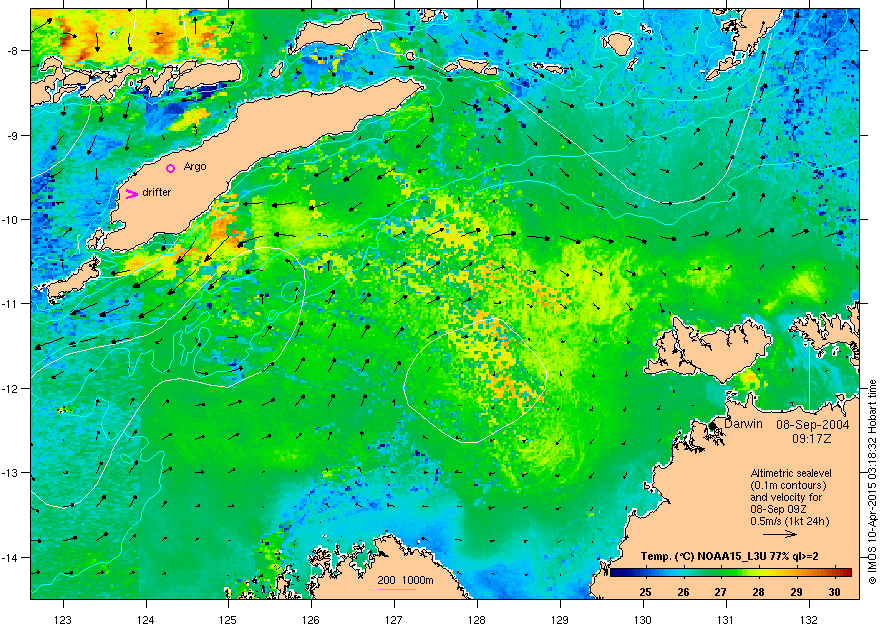The width and height of the screenshot is (880, 630).
Task: Click the '08-Sep 09Z' legend text
Action: (x=778, y=509)
